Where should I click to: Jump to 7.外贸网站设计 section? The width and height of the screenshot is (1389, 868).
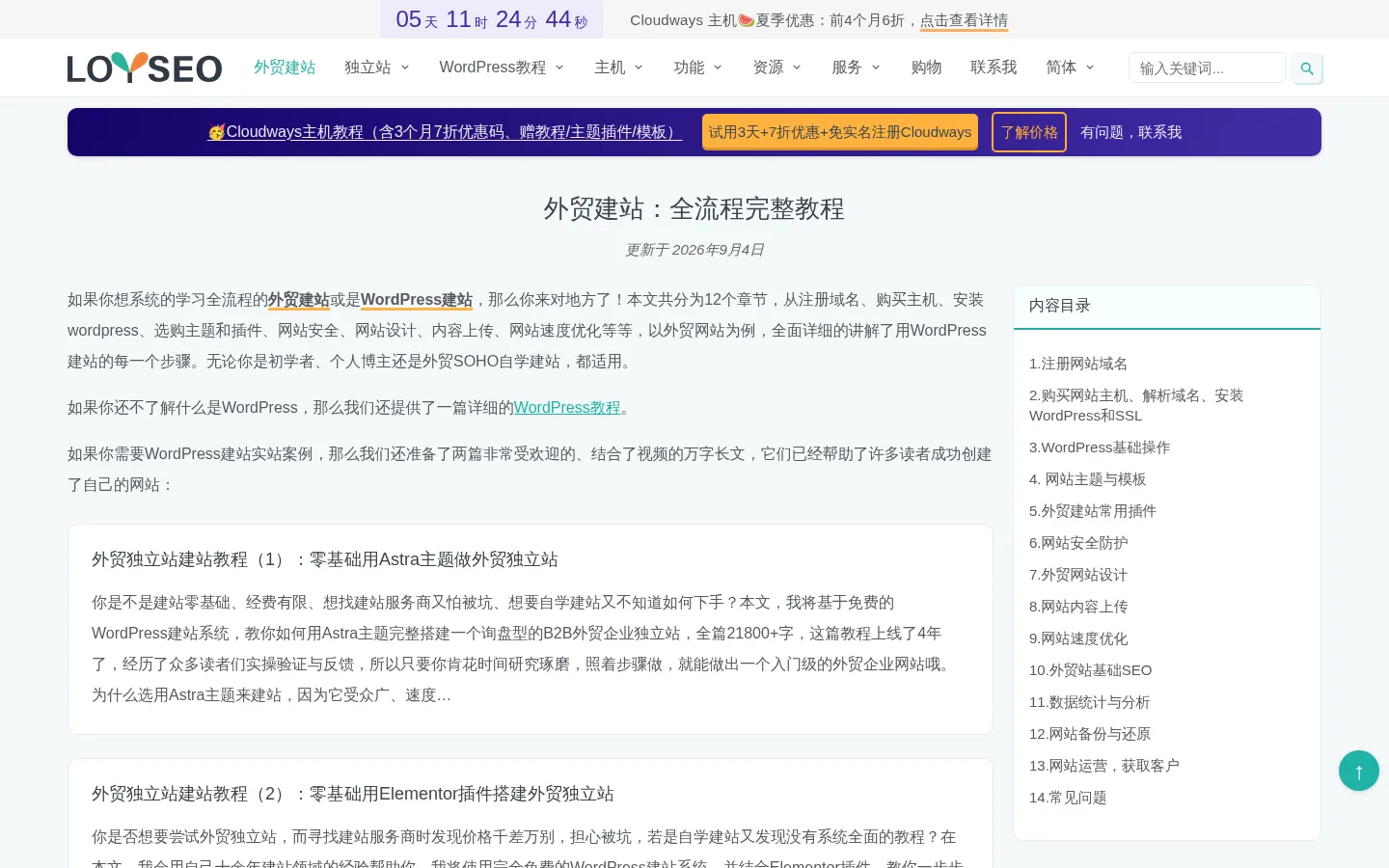1078,575
